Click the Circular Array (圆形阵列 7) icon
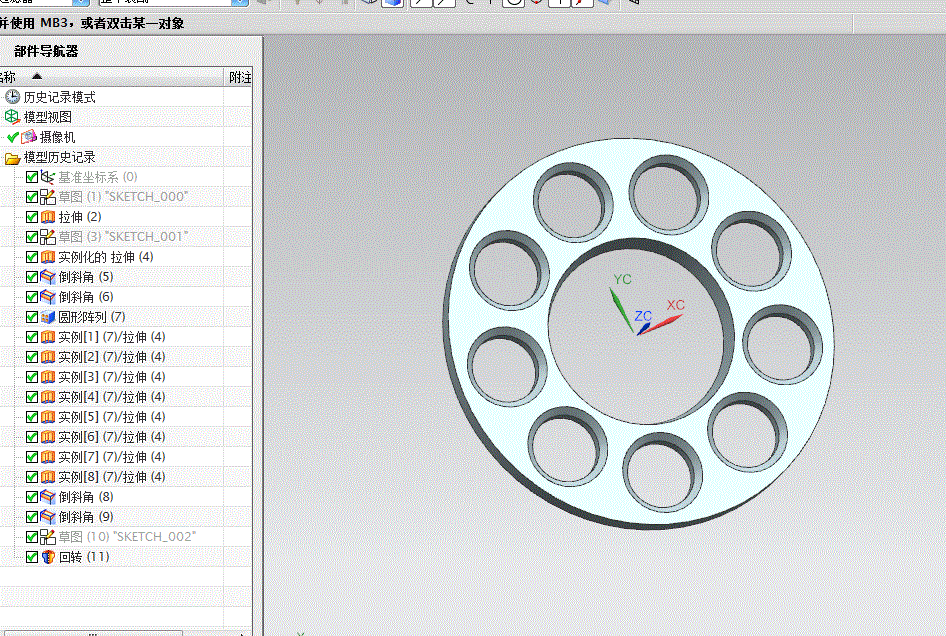946x636 pixels. pyautogui.click(x=48, y=317)
